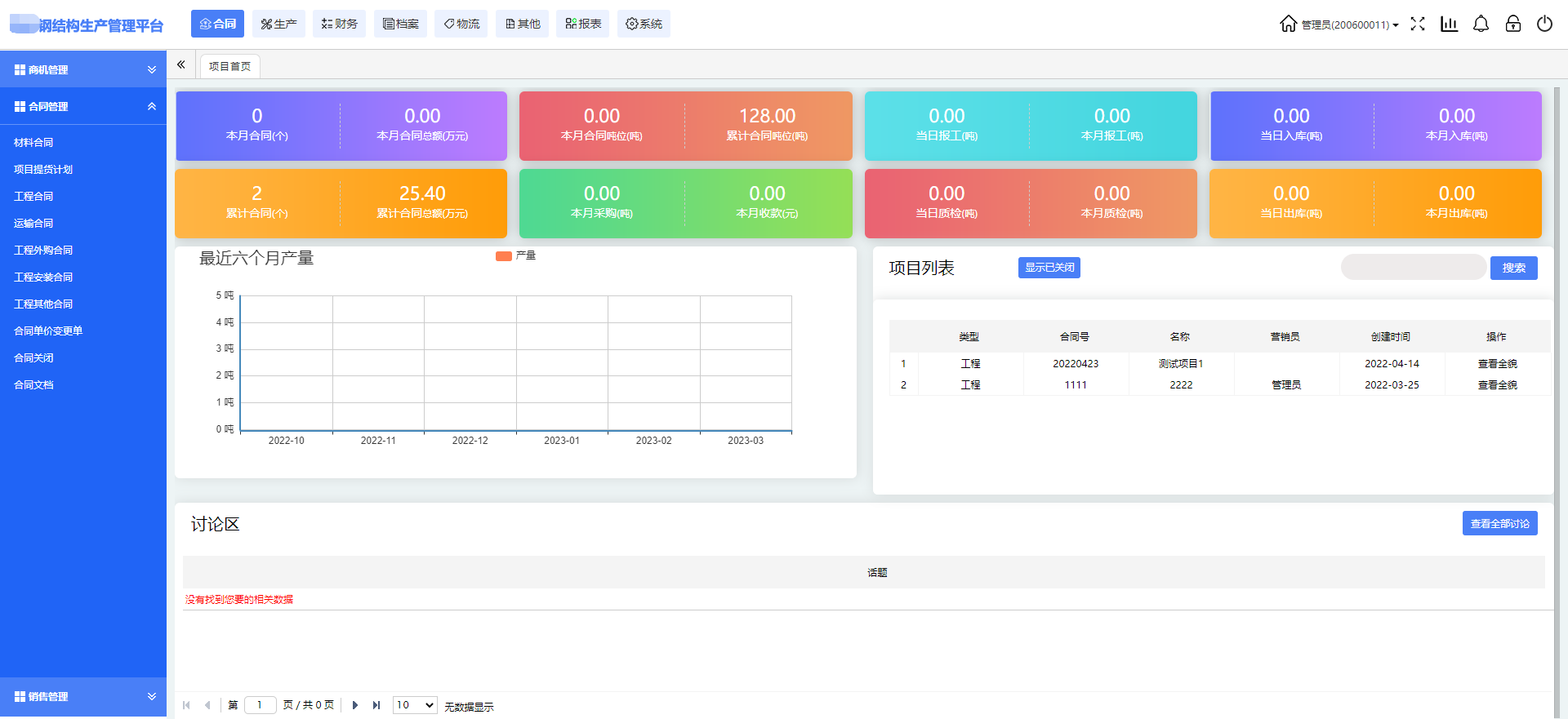
Task: Toggle 产量 legend swatch in chart
Action: [x=504, y=256]
